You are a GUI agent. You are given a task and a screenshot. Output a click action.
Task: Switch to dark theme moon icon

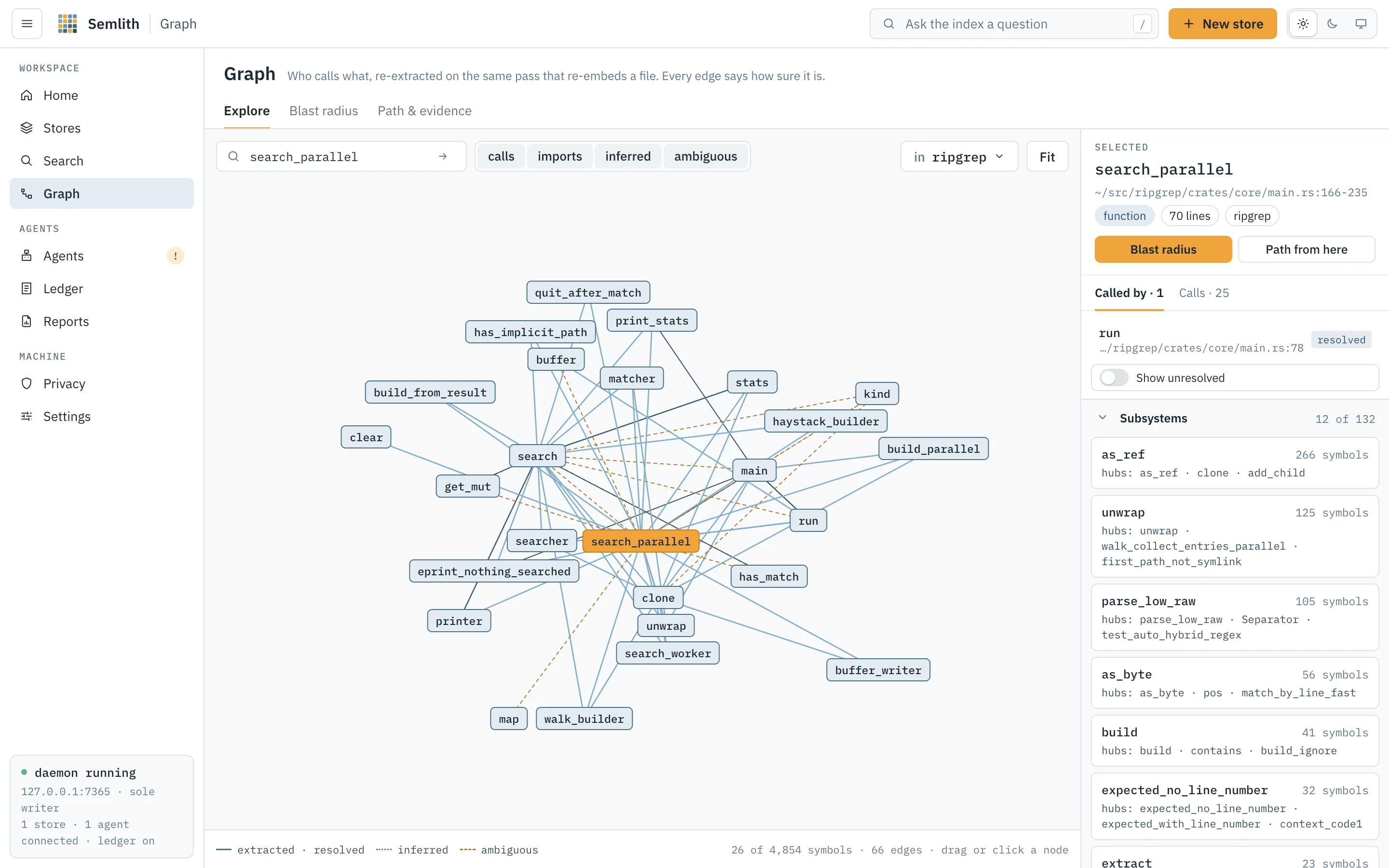click(x=1332, y=24)
